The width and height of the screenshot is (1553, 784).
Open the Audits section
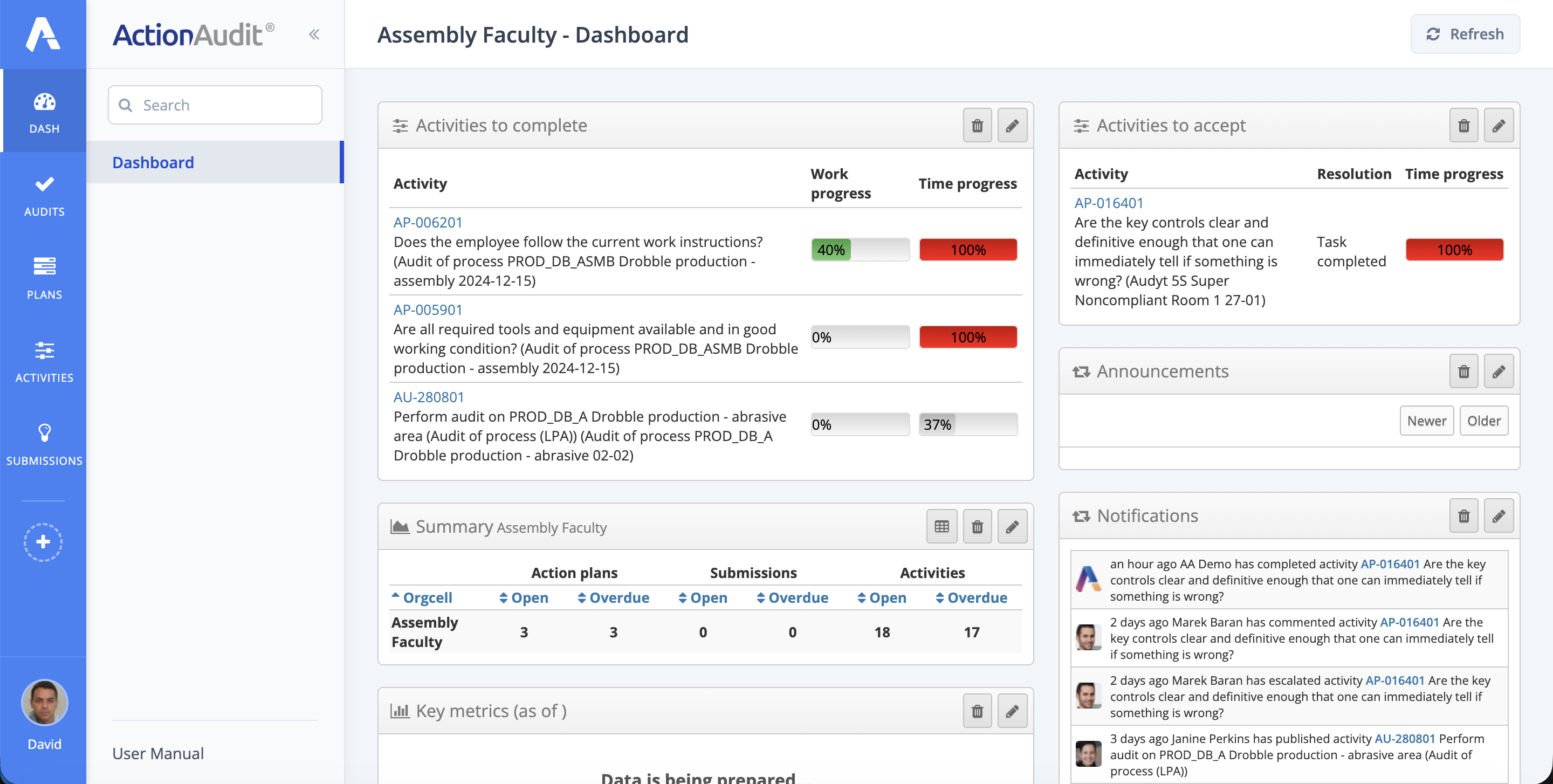tap(44, 195)
